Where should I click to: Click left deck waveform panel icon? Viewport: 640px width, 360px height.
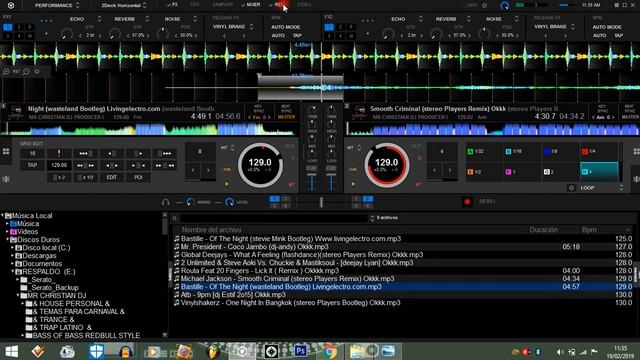point(6,179)
